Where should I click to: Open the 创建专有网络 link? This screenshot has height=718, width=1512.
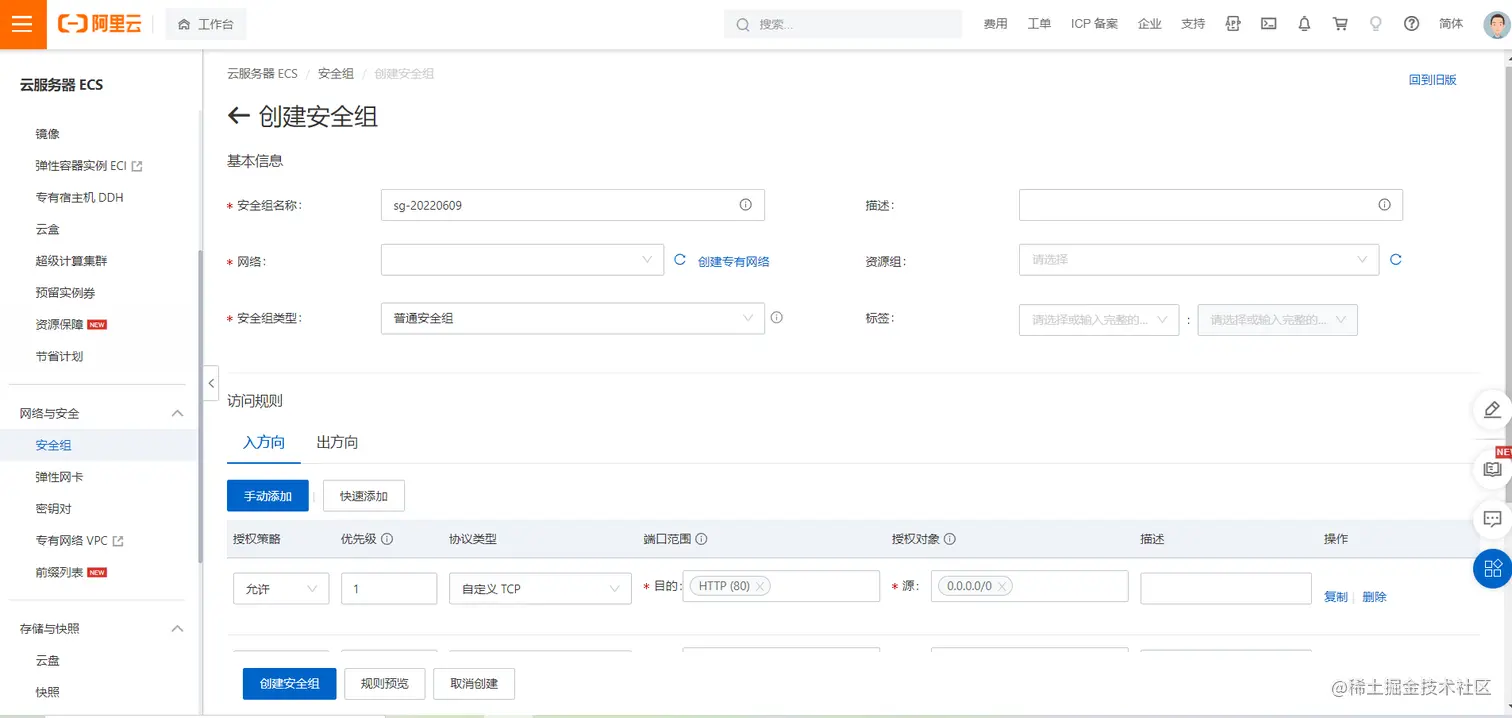click(734, 261)
